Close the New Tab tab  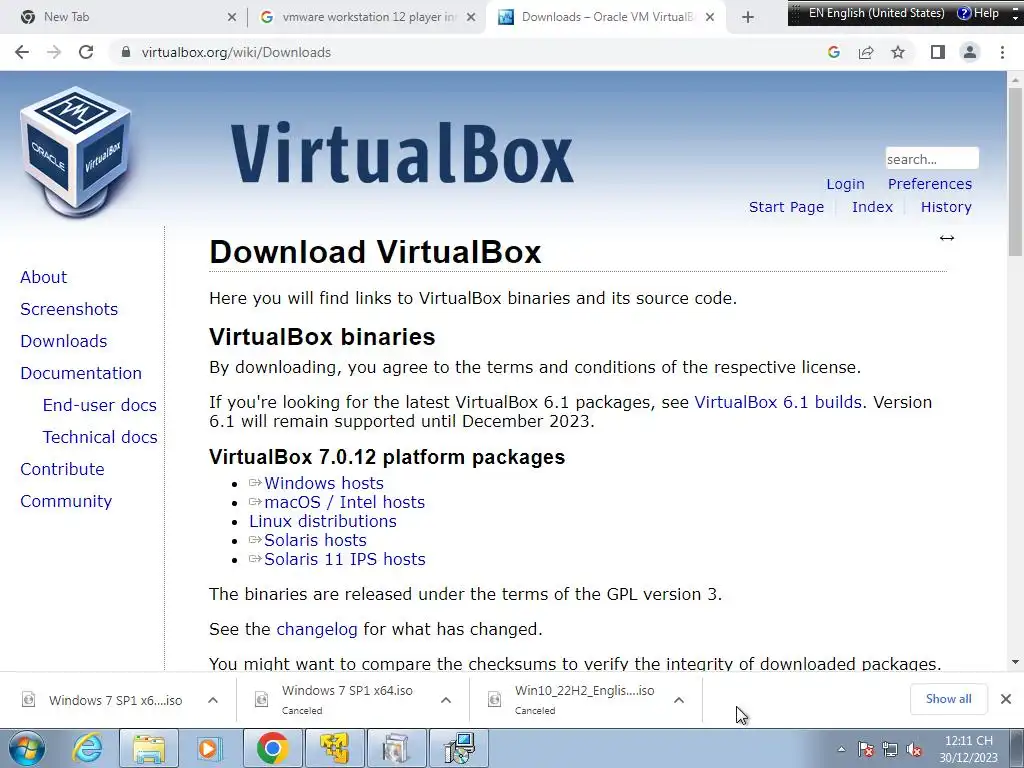click(232, 17)
